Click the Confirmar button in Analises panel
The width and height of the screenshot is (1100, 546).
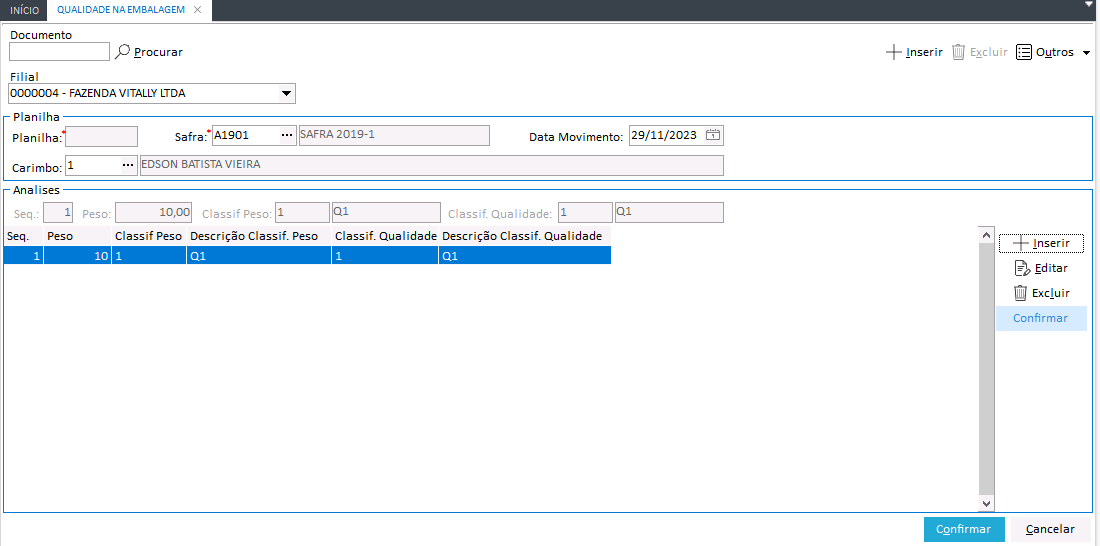(x=1040, y=318)
